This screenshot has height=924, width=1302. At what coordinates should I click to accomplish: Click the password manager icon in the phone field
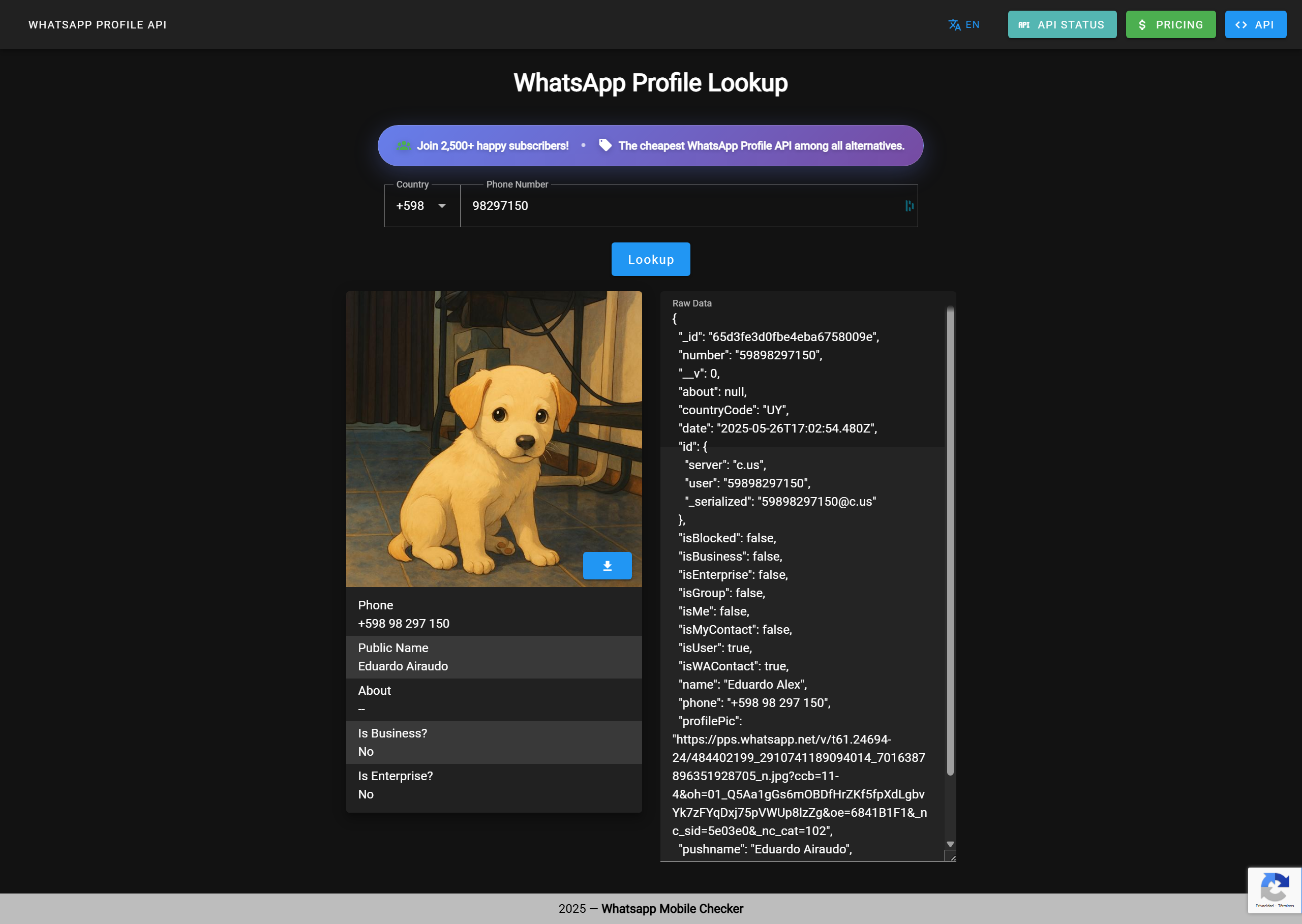pyautogui.click(x=910, y=206)
